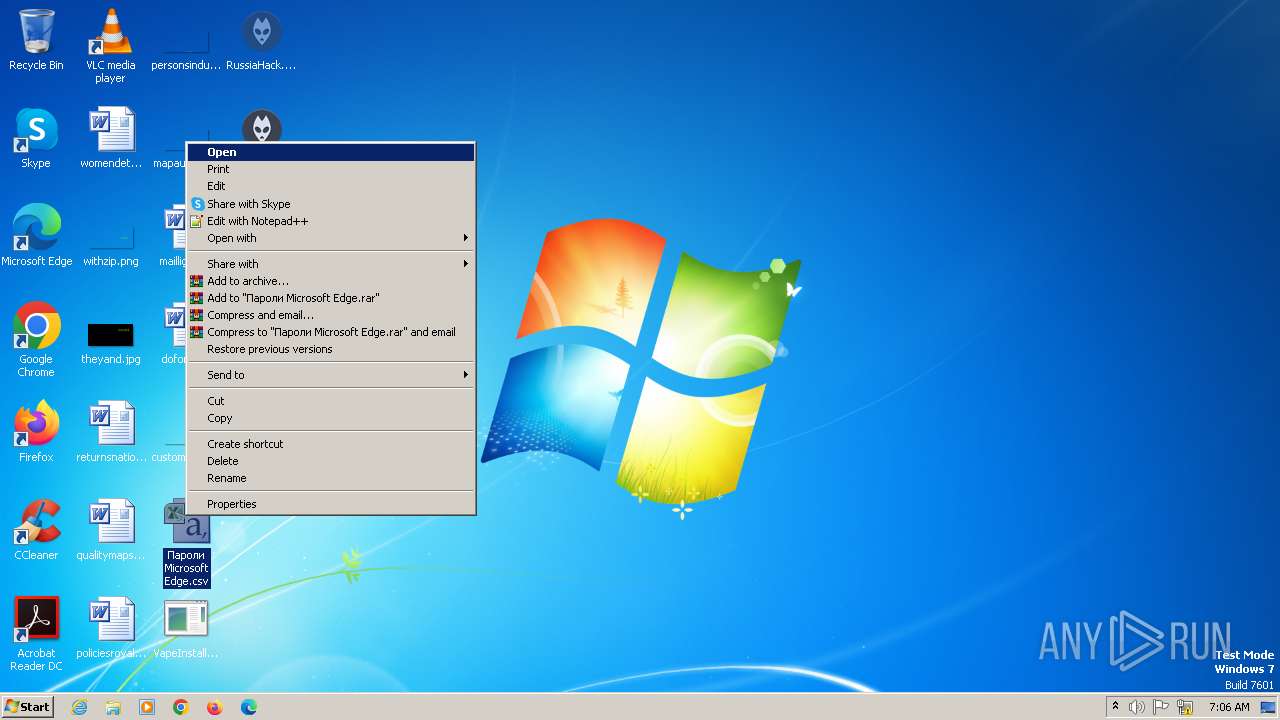Choose Copy in the context menu

[330, 418]
